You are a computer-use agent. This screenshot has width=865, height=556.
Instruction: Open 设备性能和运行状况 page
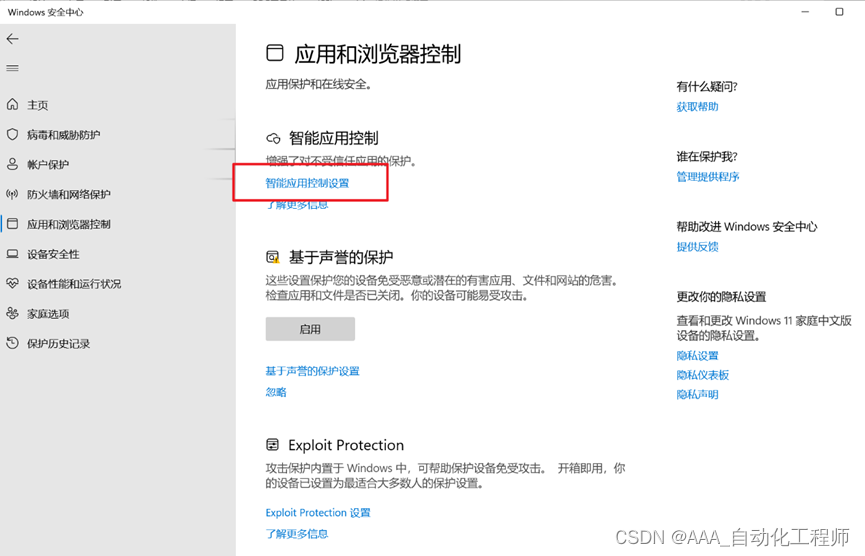point(74,284)
